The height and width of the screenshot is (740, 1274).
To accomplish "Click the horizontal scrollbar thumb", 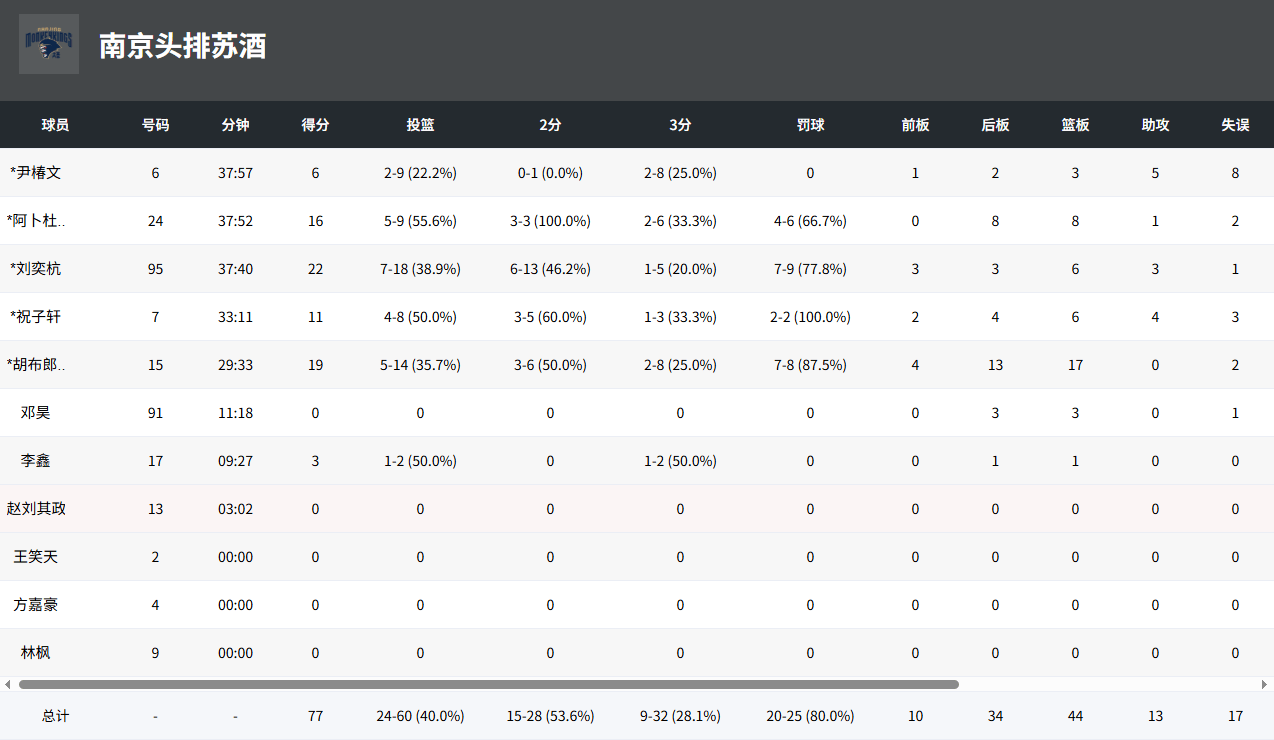I will (x=488, y=685).
